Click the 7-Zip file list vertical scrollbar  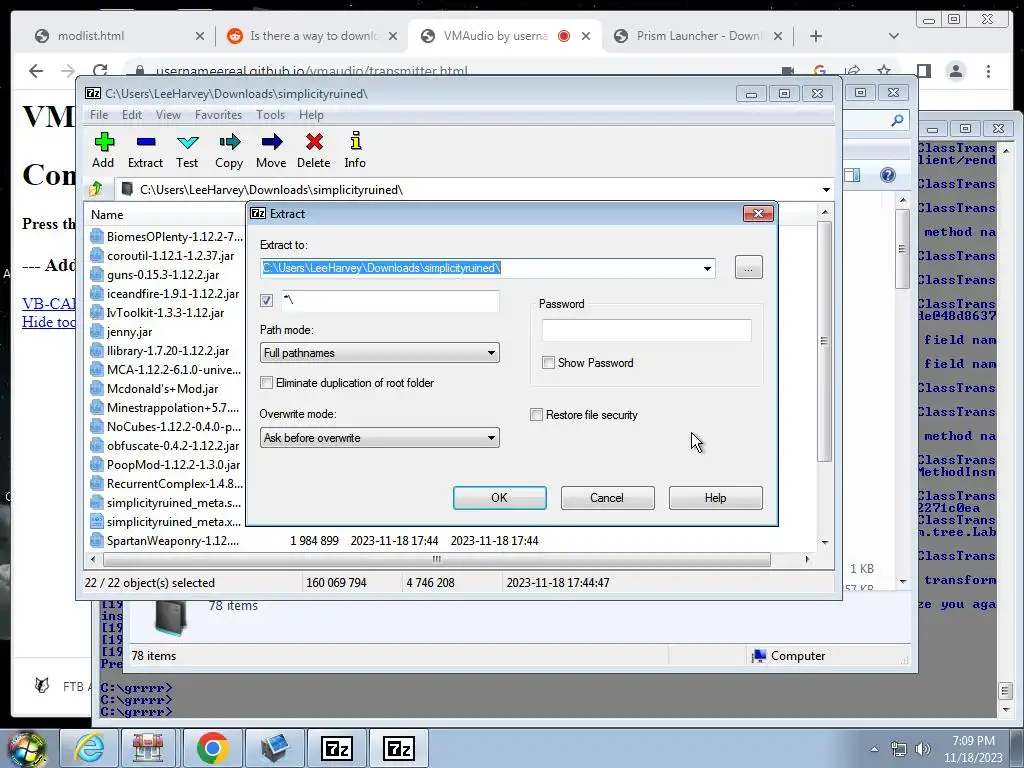point(825,342)
